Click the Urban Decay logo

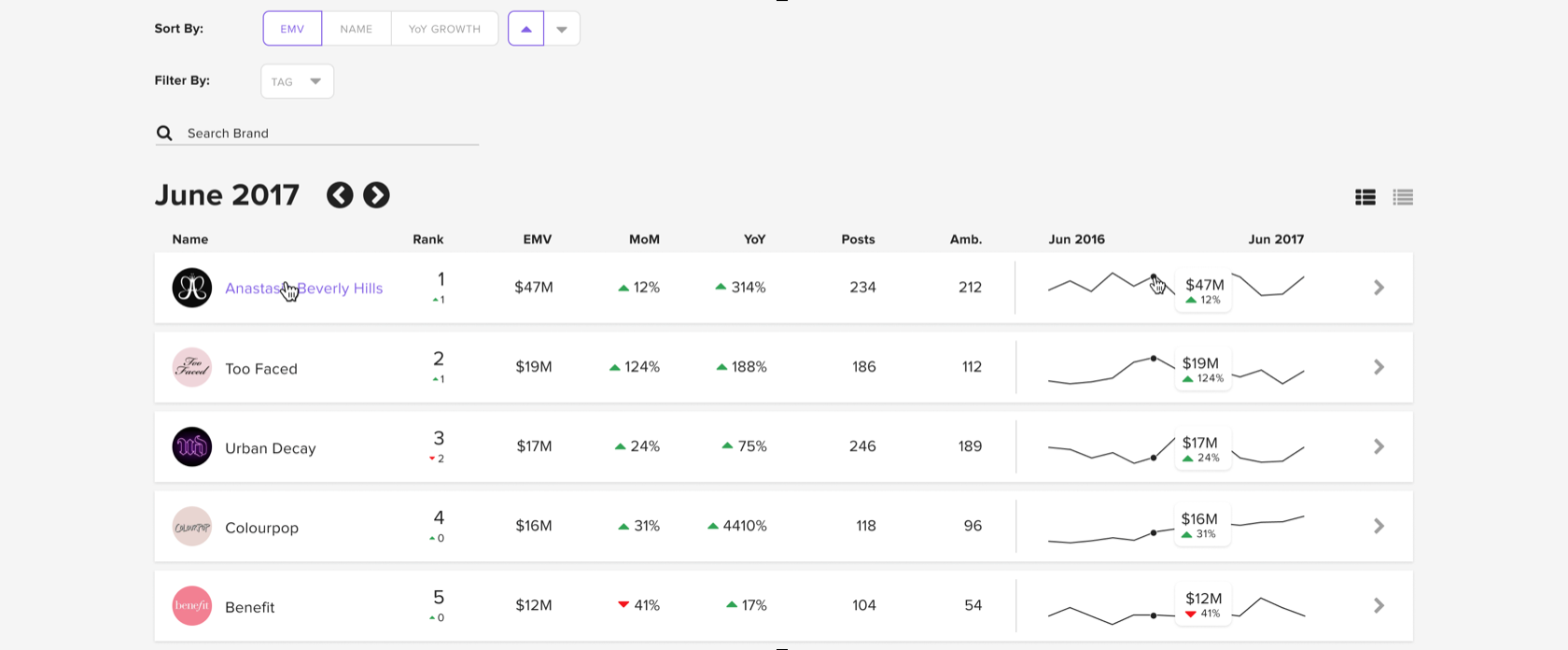tap(192, 446)
